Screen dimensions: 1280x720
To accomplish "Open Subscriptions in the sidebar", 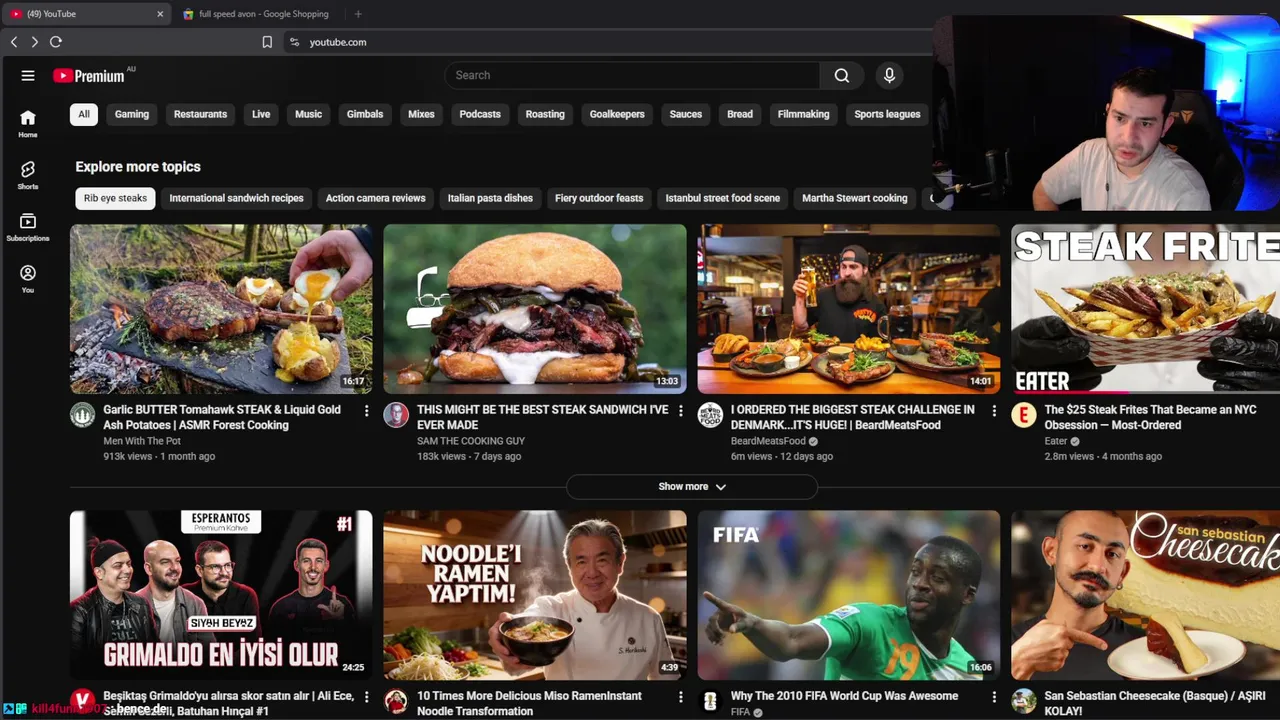I will pyautogui.click(x=28, y=227).
